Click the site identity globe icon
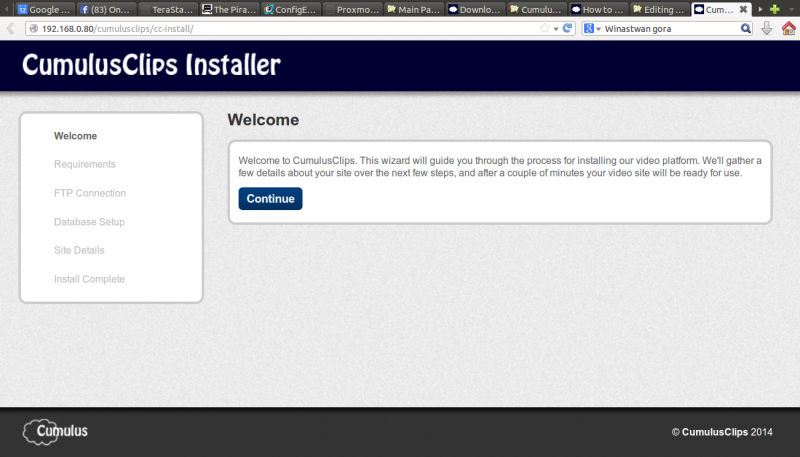This screenshot has height=457, width=800. pos(34,29)
